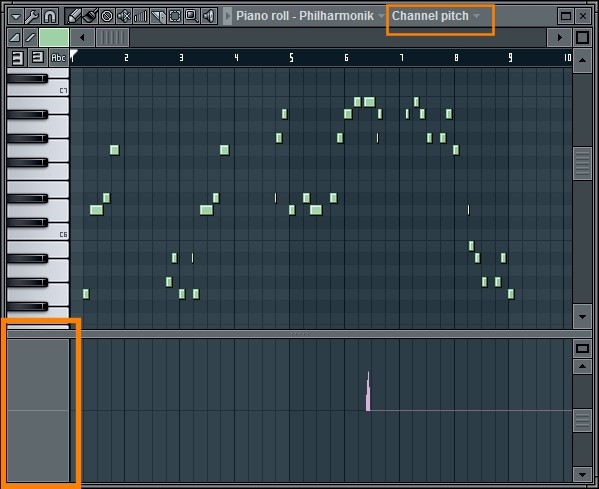The height and width of the screenshot is (489, 599).
Task: Jump to bar 9 on the ruler
Action: [x=510, y=58]
